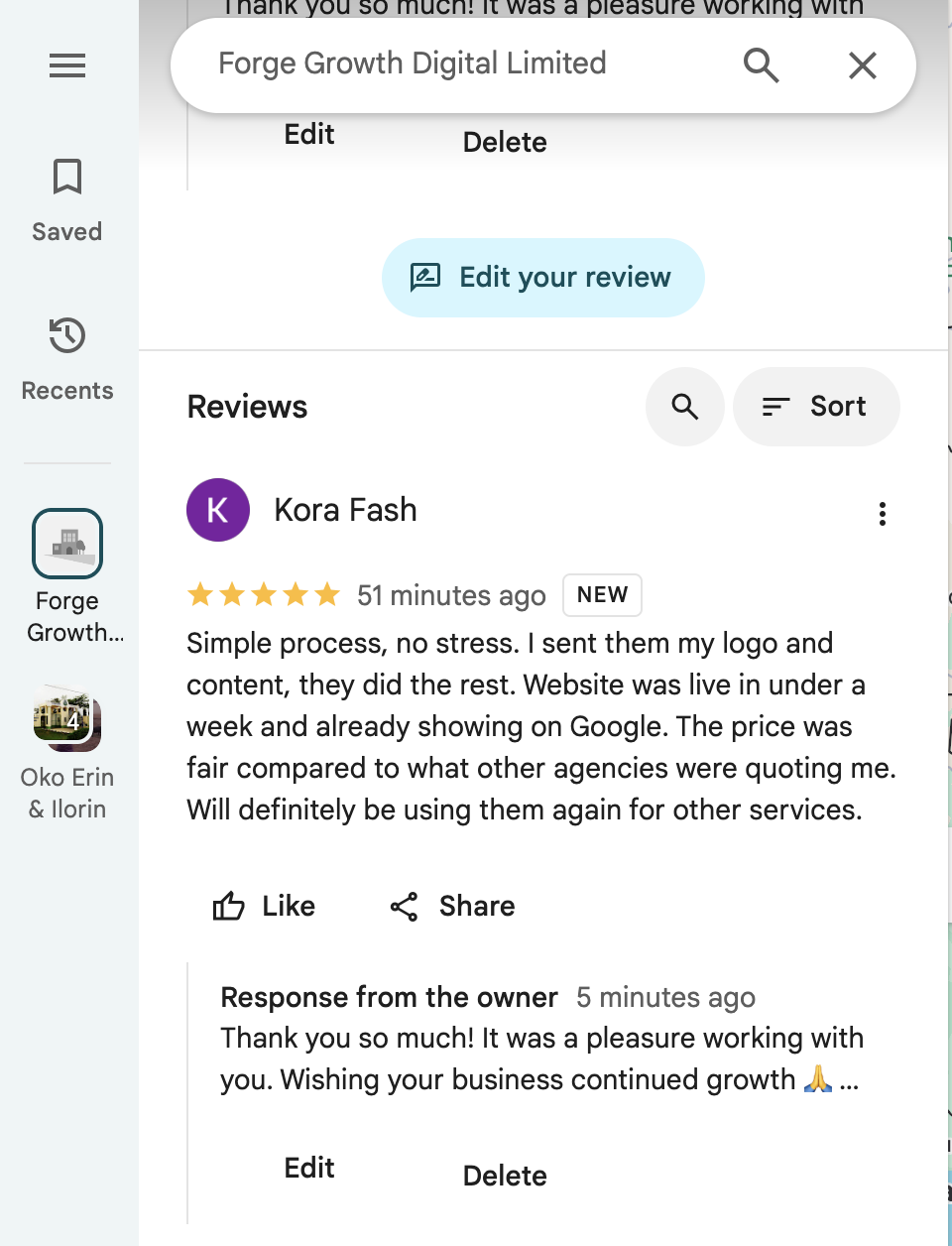Clear the search with the X icon
This screenshot has width=952, height=1246.
coord(862,64)
